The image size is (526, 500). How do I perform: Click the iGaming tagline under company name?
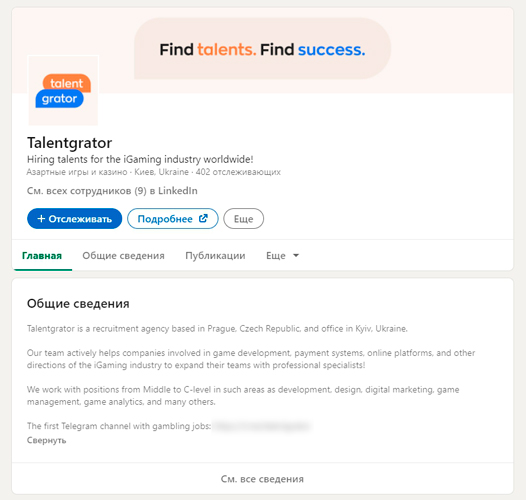point(140,159)
